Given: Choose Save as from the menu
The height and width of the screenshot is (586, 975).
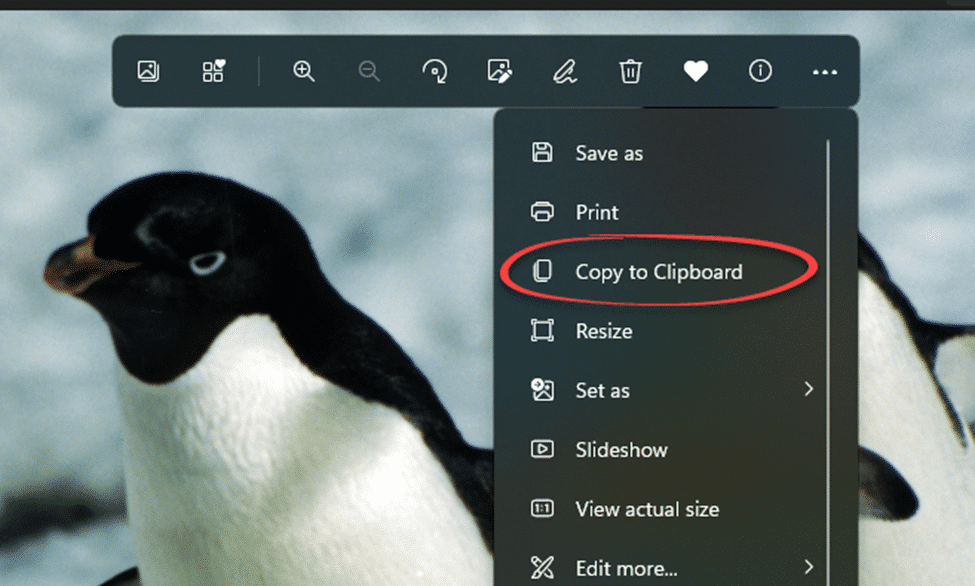Looking at the screenshot, I should 608,153.
